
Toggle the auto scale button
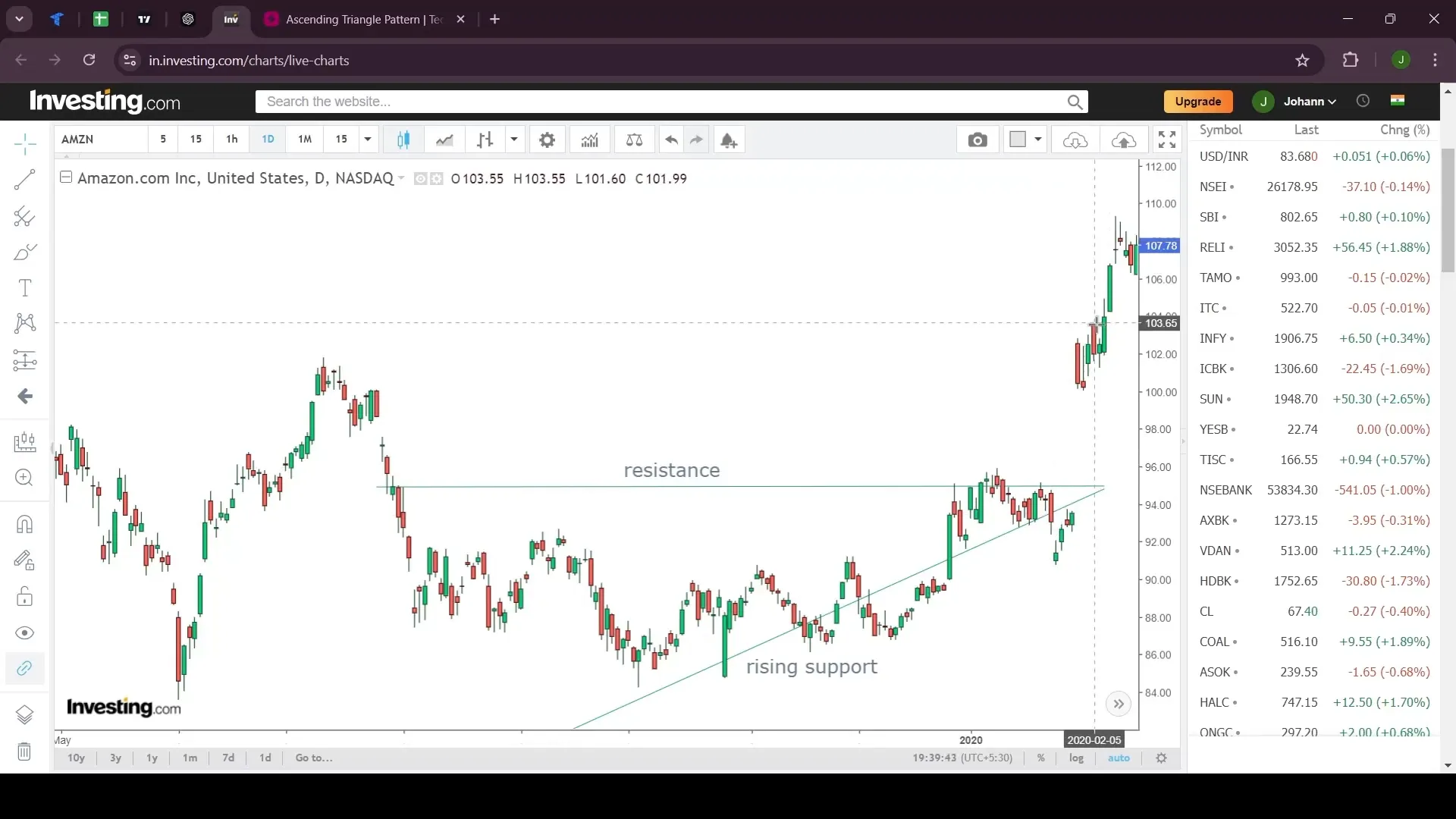(x=1120, y=758)
